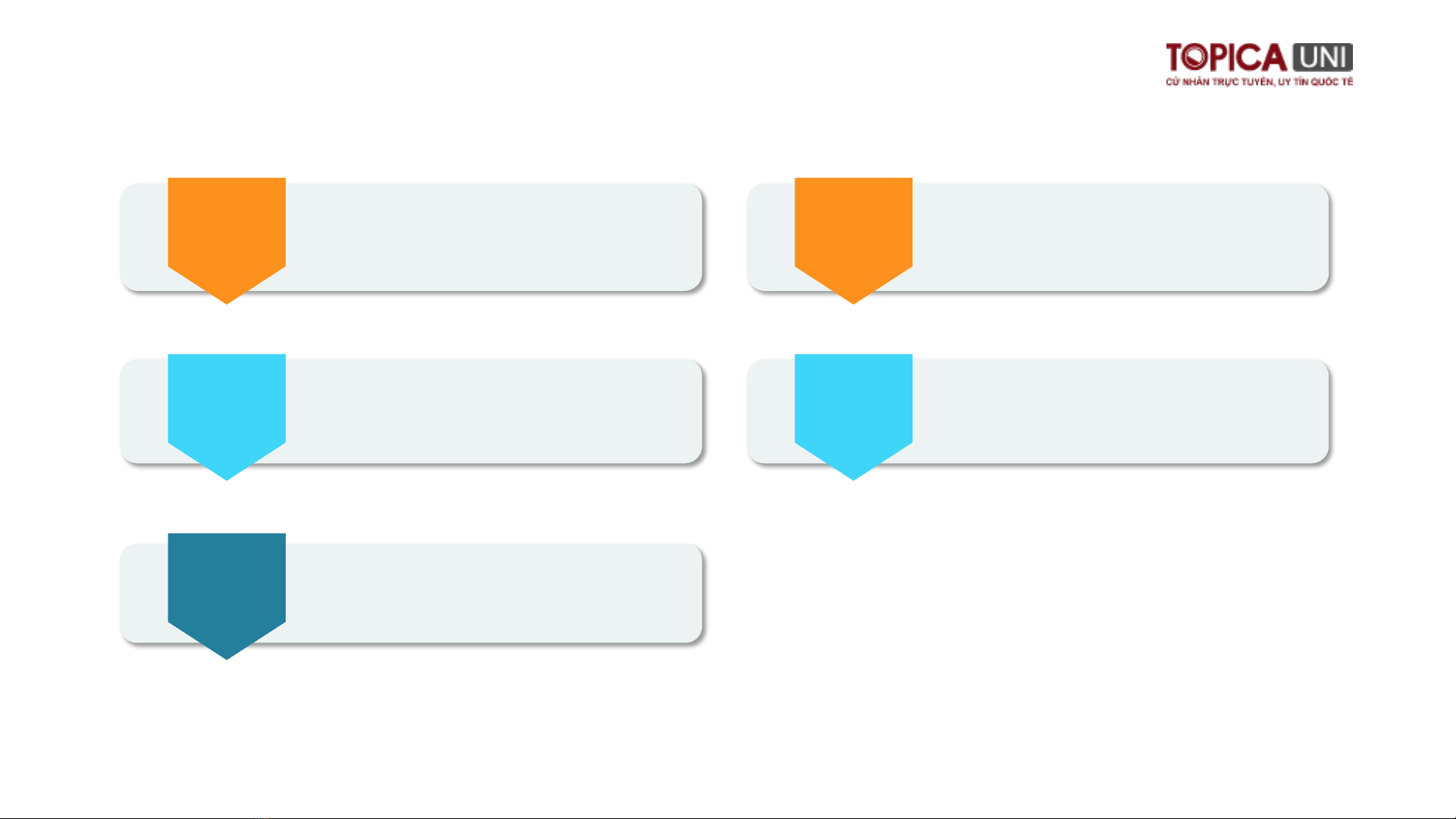Viewport: 1456px width, 819px height.
Task: Click the dark teal pentagon marker
Action: (227, 595)
